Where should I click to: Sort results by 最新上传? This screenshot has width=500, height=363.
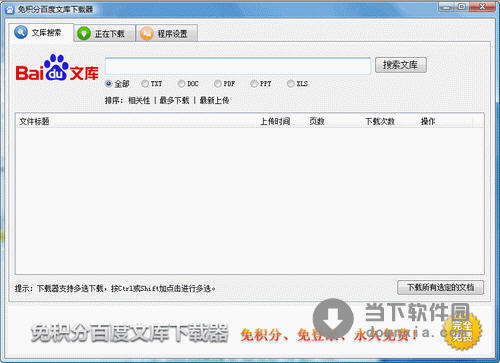click(x=214, y=100)
